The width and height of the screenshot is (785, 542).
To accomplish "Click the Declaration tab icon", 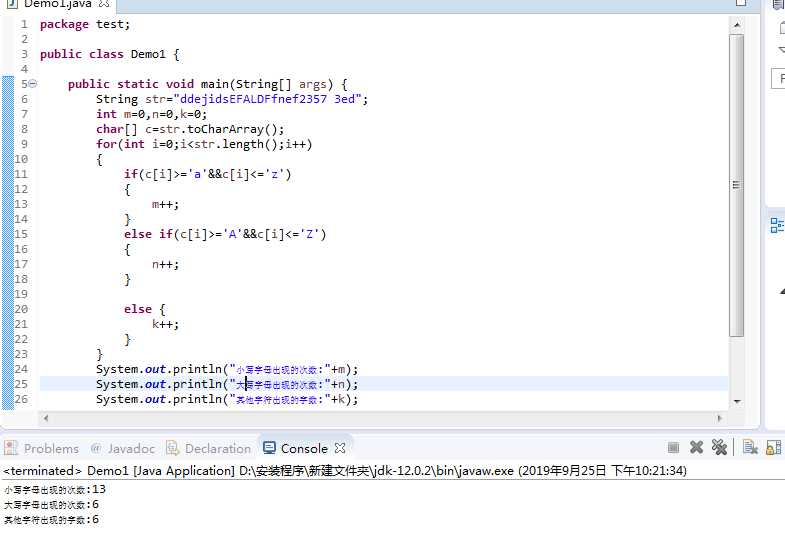I will click(172, 448).
